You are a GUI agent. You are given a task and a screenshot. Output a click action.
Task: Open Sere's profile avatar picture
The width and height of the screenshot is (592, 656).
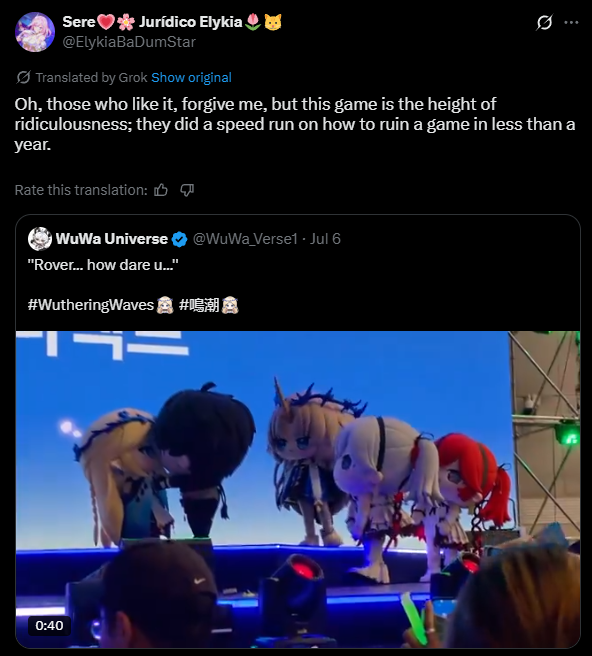pos(35,32)
